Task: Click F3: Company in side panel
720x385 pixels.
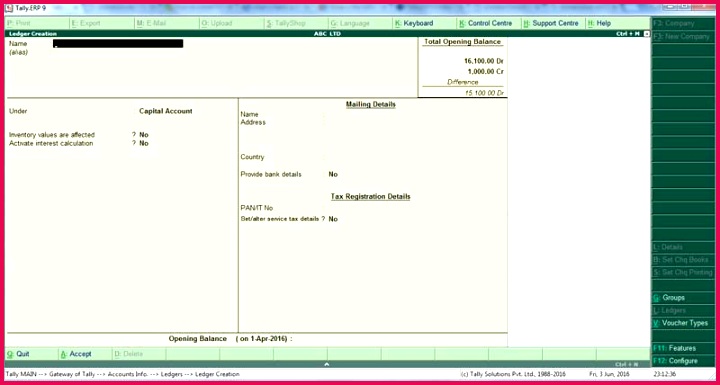Action: (683, 23)
